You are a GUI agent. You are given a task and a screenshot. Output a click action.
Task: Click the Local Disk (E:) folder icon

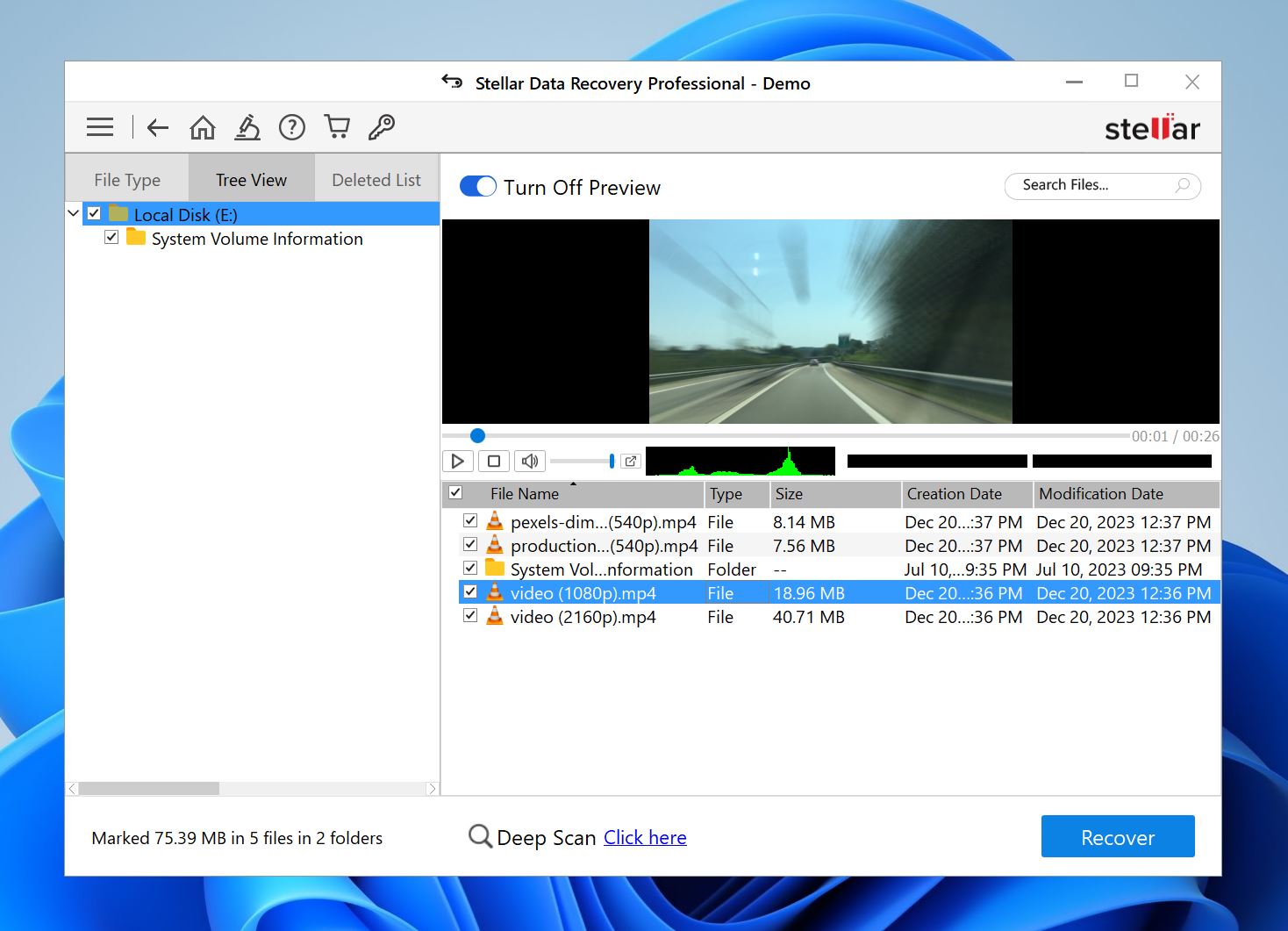coord(118,213)
